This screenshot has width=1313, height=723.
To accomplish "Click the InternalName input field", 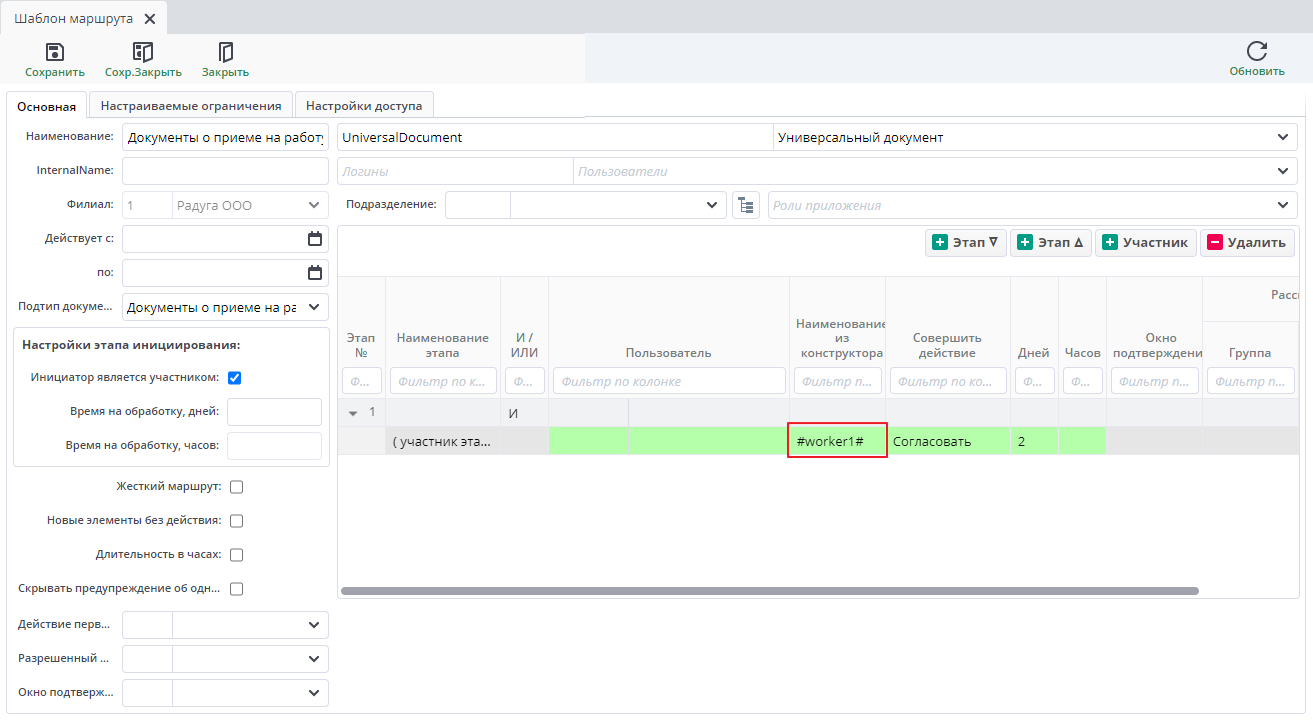I will 225,171.
